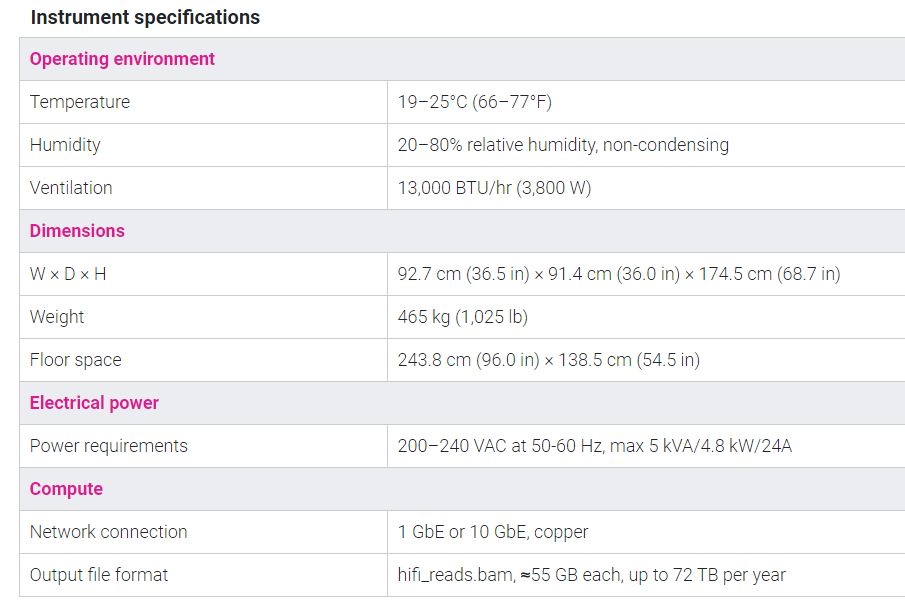The height and width of the screenshot is (604, 905).
Task: Click the 92.7 cm dimensions value
Action: pos(618,274)
